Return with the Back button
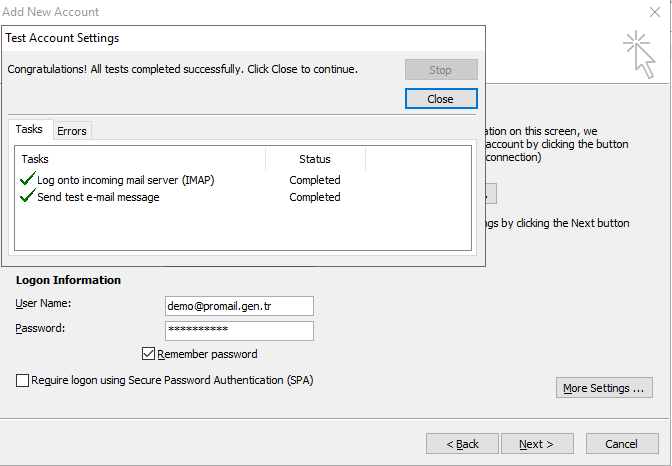The width and height of the screenshot is (672, 466). tap(462, 444)
